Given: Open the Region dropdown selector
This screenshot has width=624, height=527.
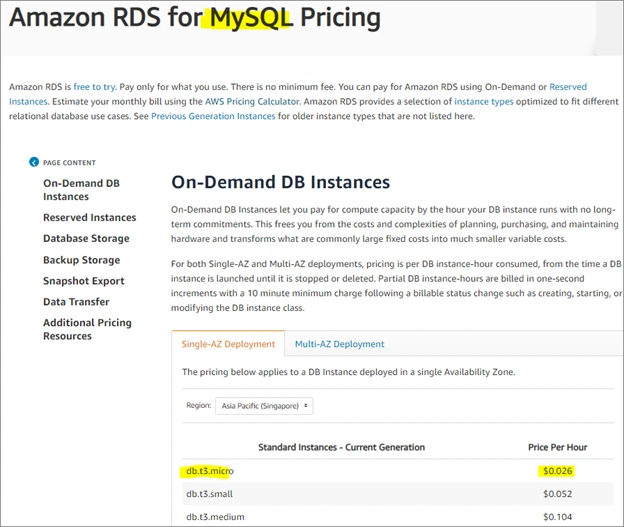Looking at the screenshot, I should click(264, 406).
